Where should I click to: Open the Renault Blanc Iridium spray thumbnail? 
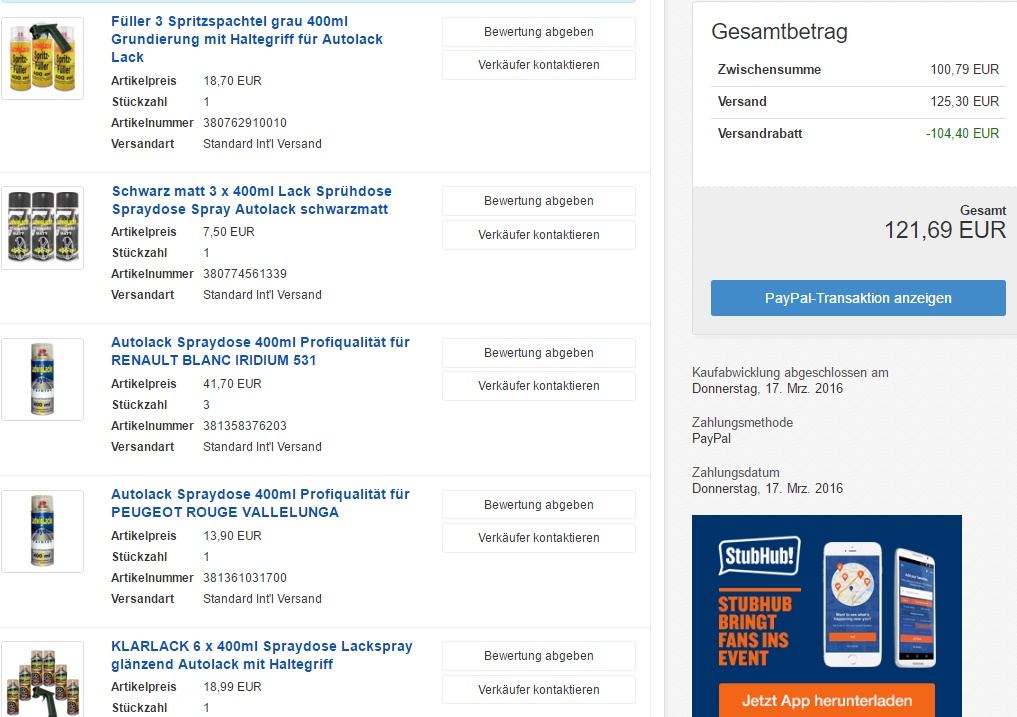[x=42, y=379]
